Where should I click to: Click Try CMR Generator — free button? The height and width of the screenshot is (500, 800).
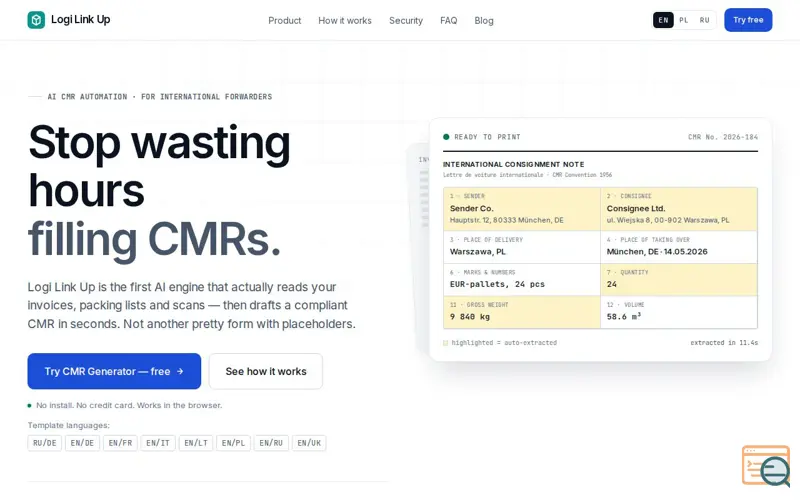[x=114, y=371]
